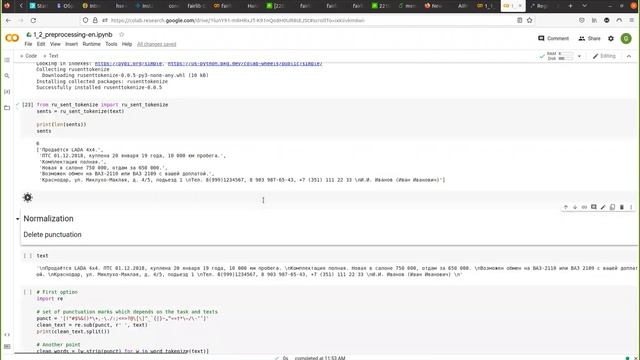This screenshot has height=360, width=640.
Task: Click the gear output icon below cell 23
Action: pyautogui.click(x=27, y=198)
